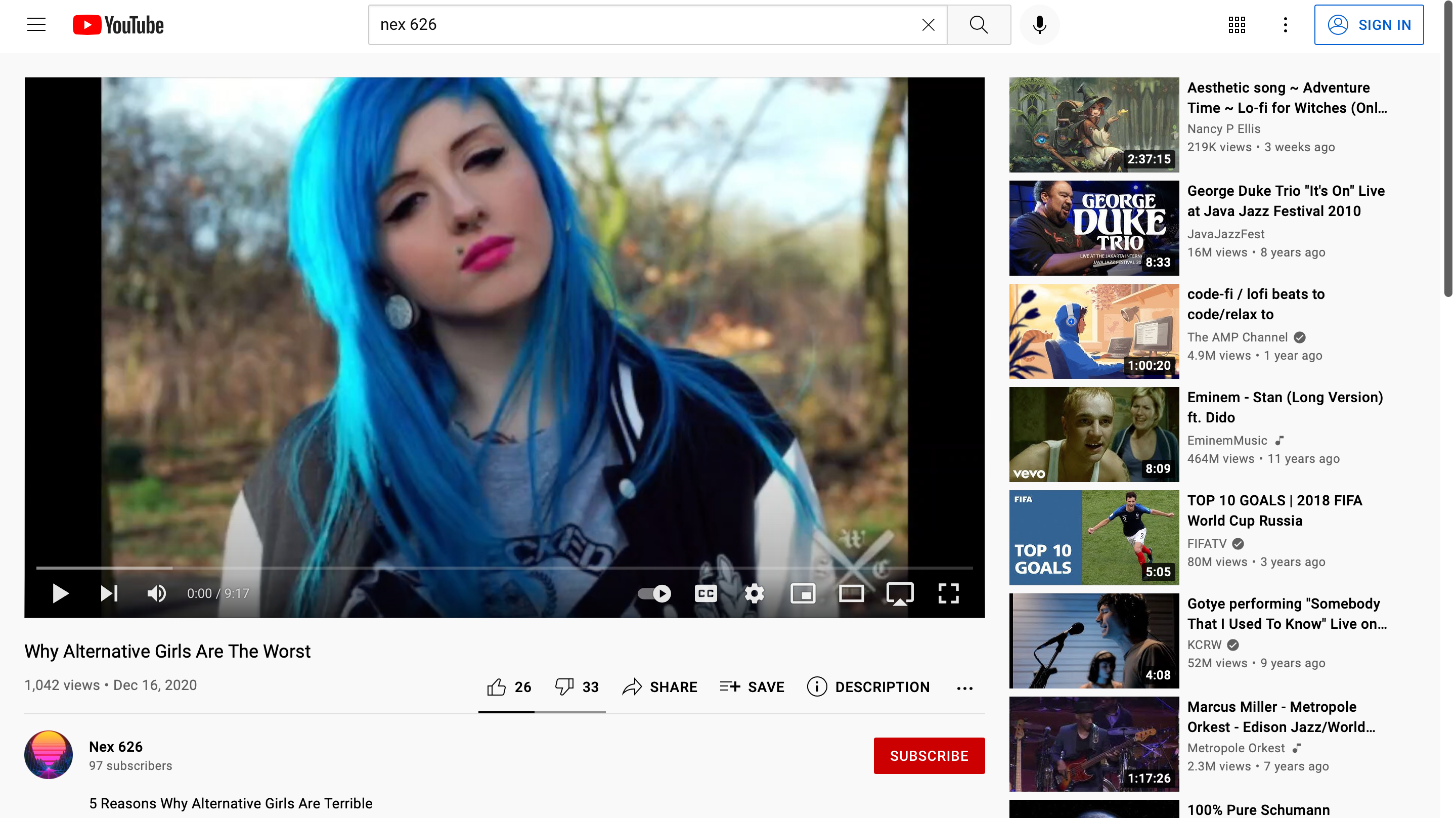Screen dimensions: 1456x818
Task: Clear the search box text
Action: click(928, 25)
